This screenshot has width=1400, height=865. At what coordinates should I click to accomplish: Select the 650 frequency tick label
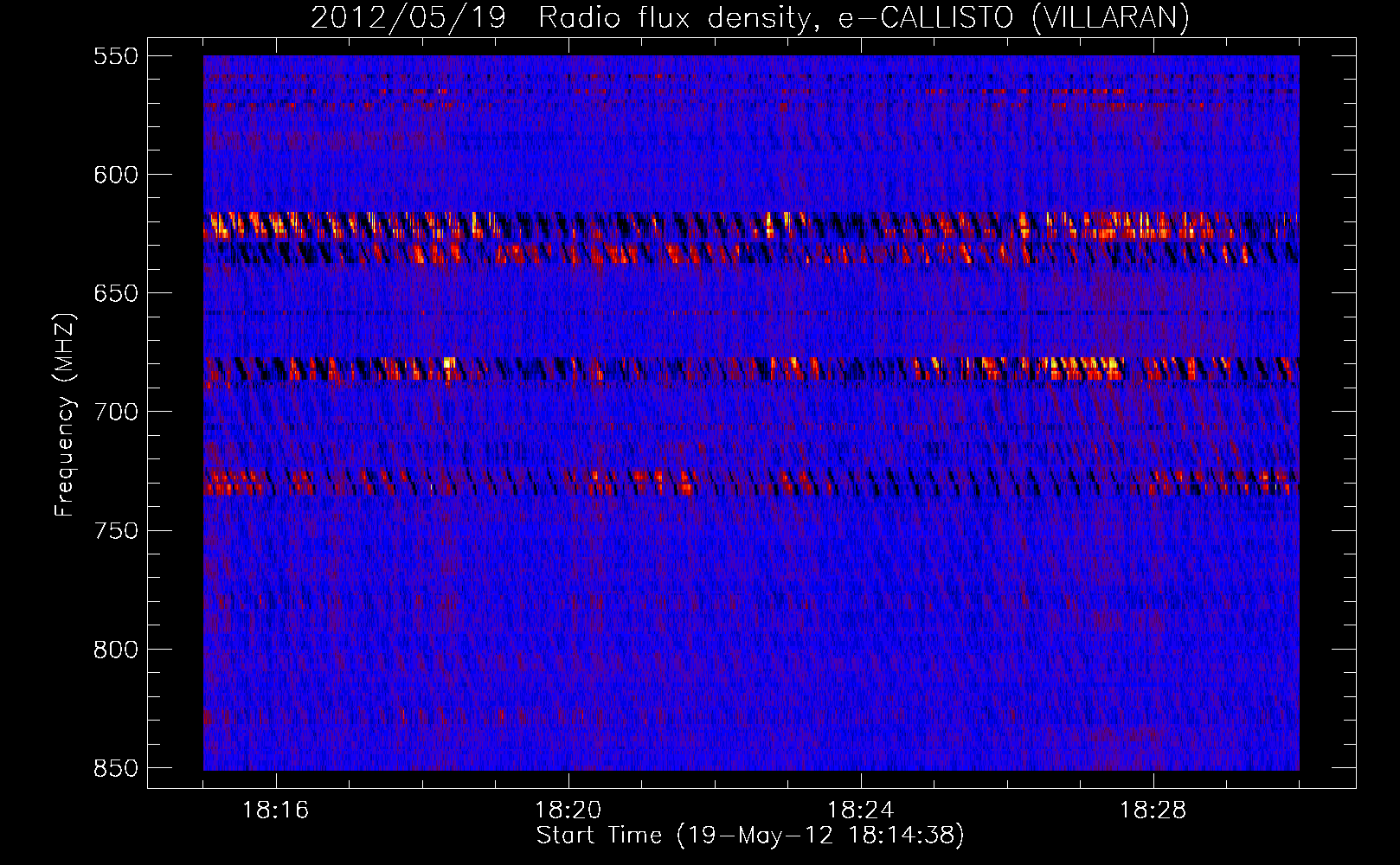click(116, 293)
